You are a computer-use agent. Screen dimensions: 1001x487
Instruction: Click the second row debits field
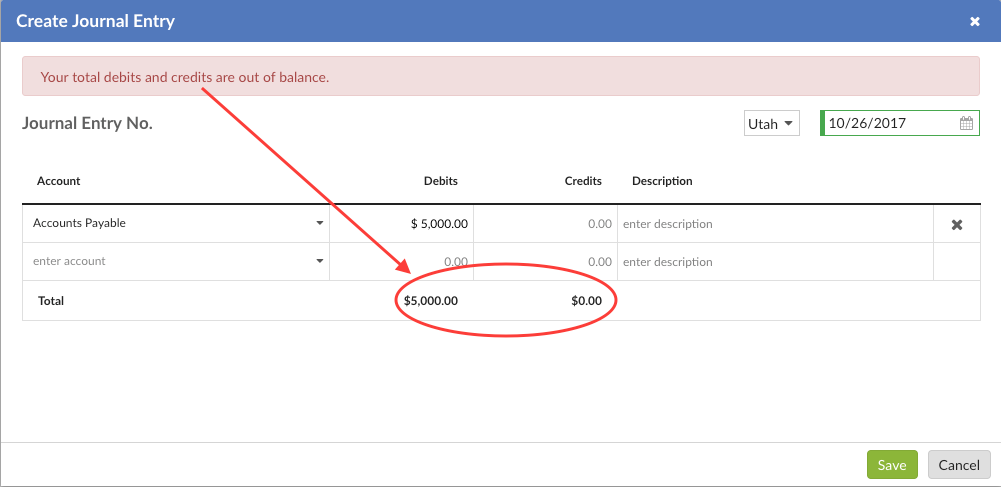pyautogui.click(x=402, y=262)
